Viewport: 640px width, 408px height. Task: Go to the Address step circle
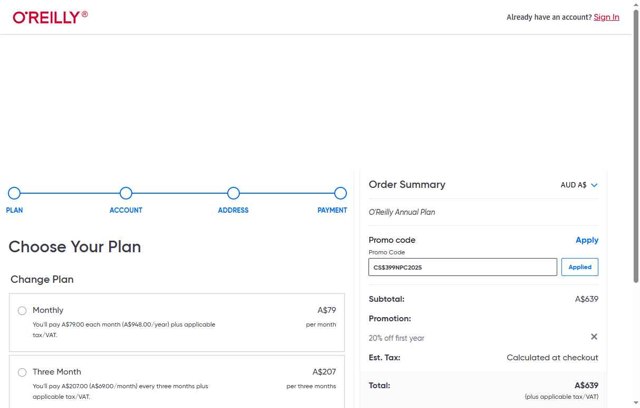point(233,193)
